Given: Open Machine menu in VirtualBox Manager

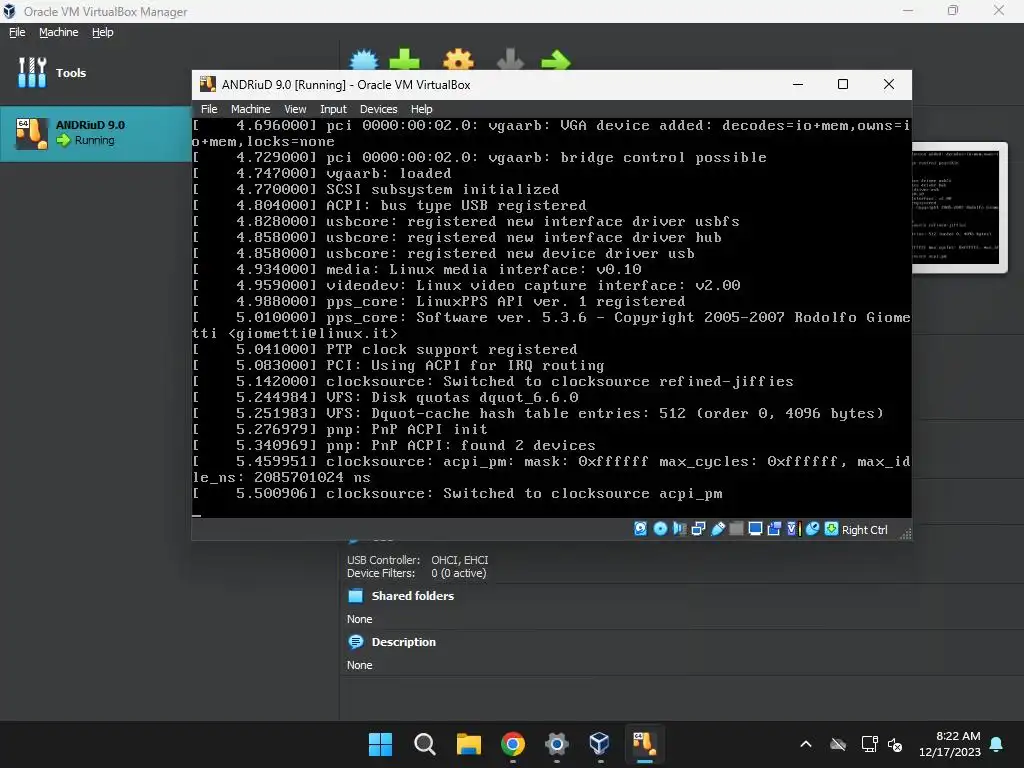Looking at the screenshot, I should pyautogui.click(x=58, y=32).
